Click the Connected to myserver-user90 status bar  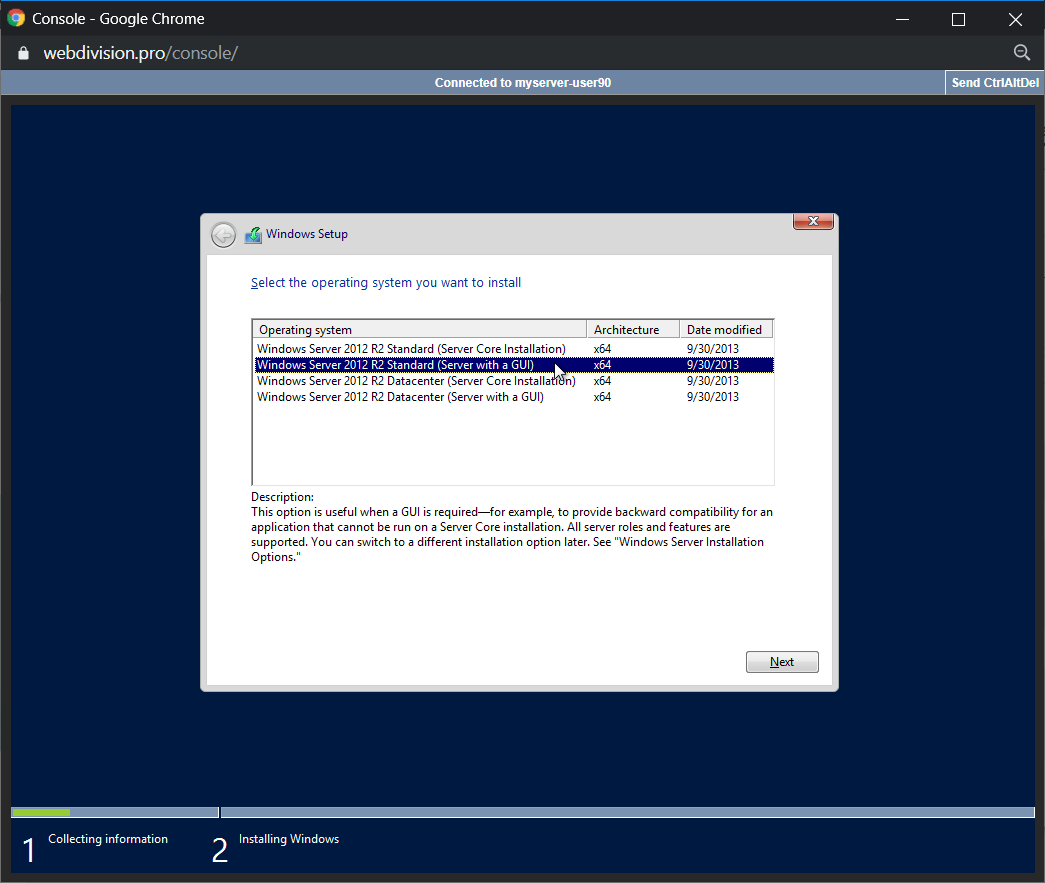point(522,83)
